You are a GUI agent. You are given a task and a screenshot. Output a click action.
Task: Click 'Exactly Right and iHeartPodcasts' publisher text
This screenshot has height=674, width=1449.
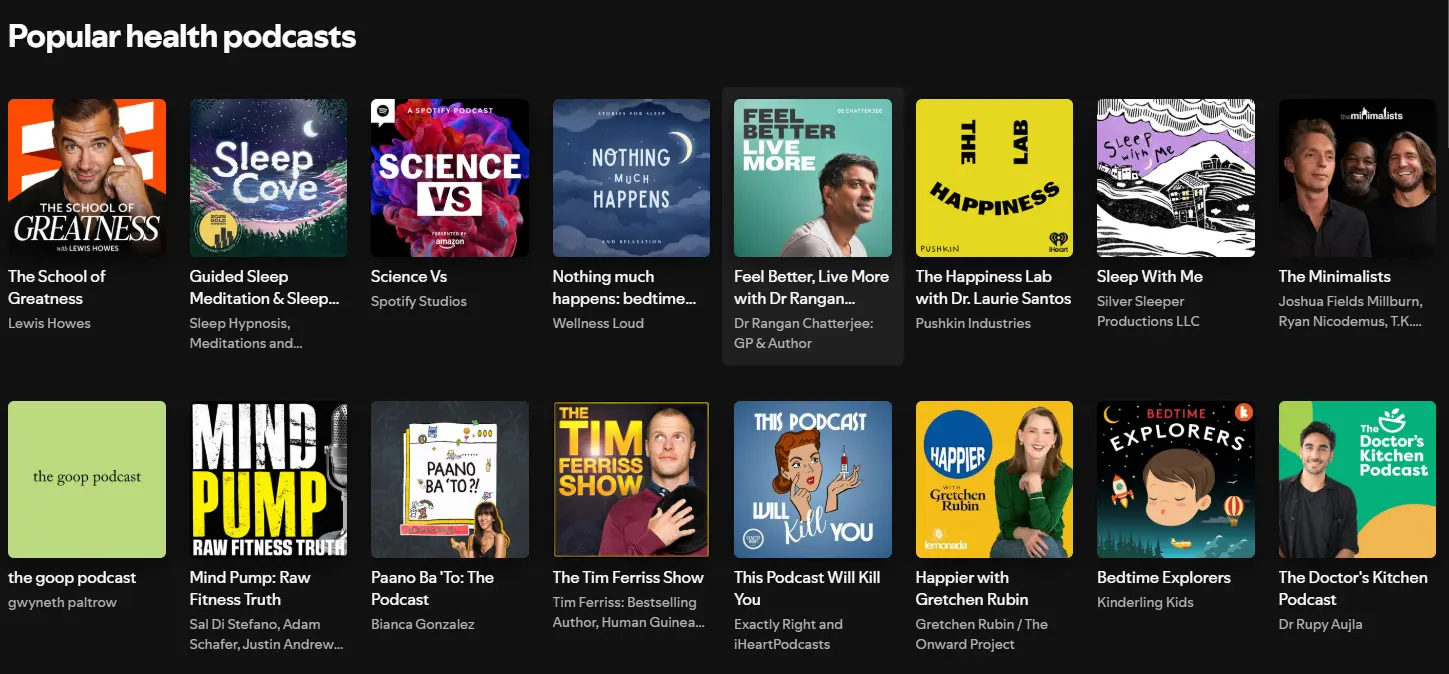tap(788, 634)
